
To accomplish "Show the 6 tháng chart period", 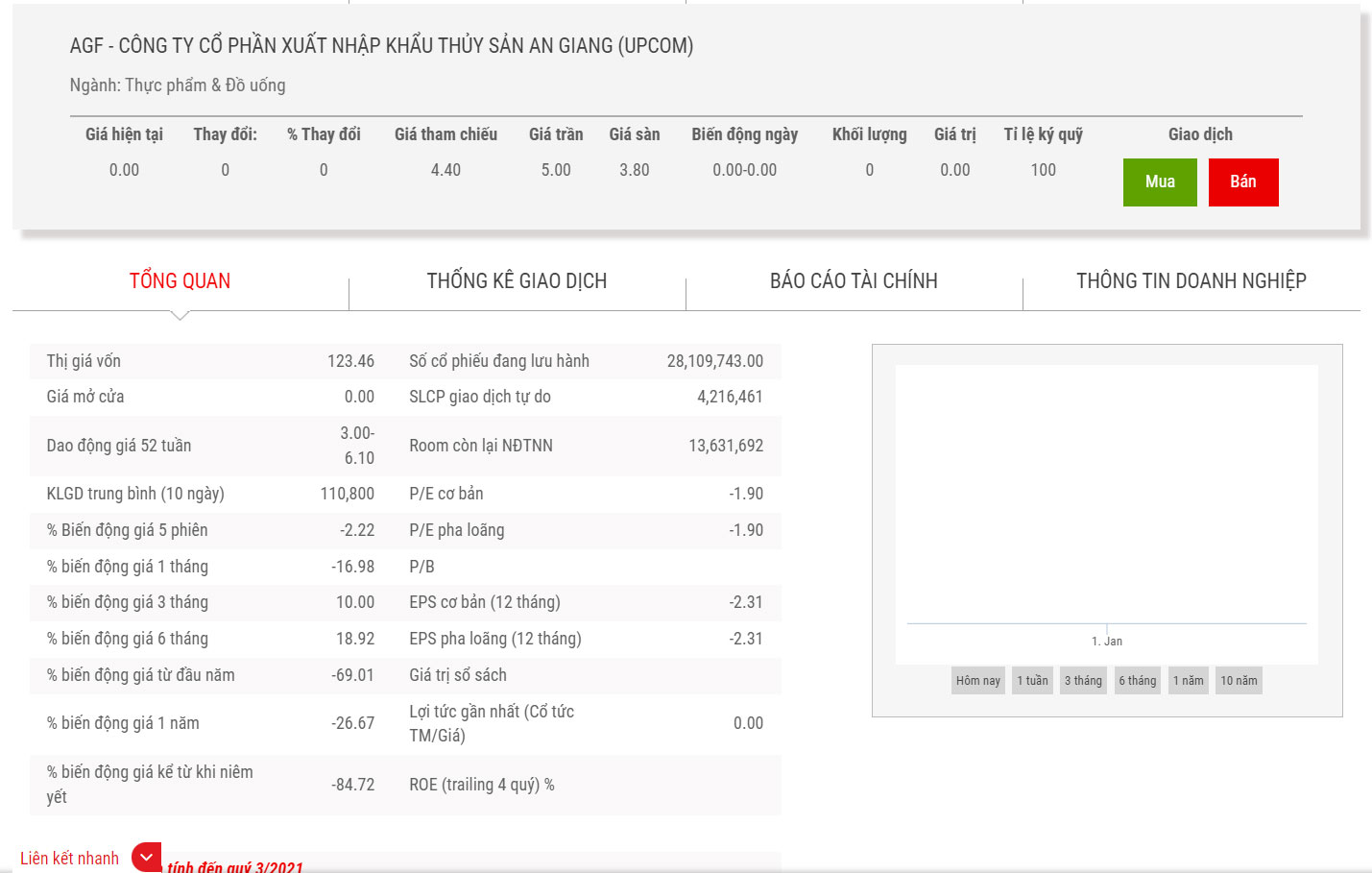I will [x=1137, y=681].
